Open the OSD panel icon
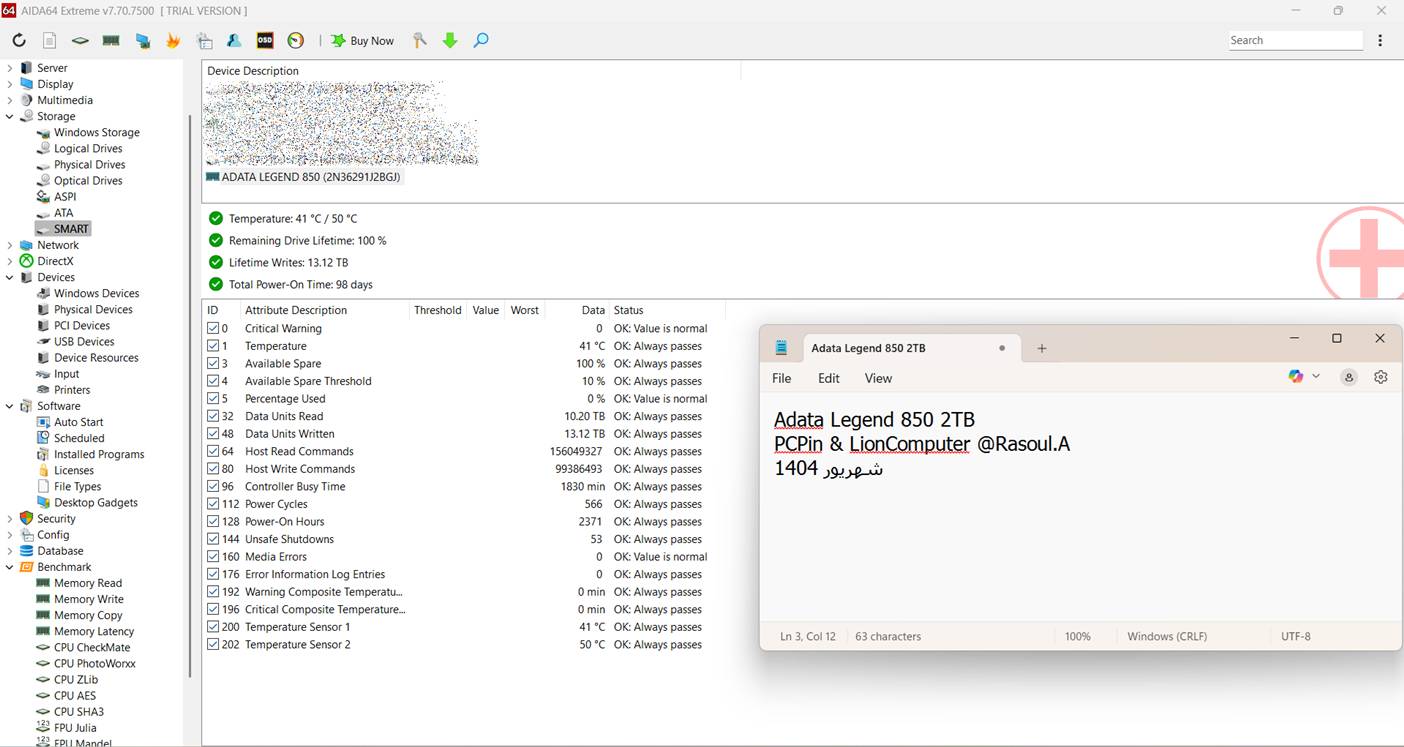The image size is (1404, 747). pos(265,41)
